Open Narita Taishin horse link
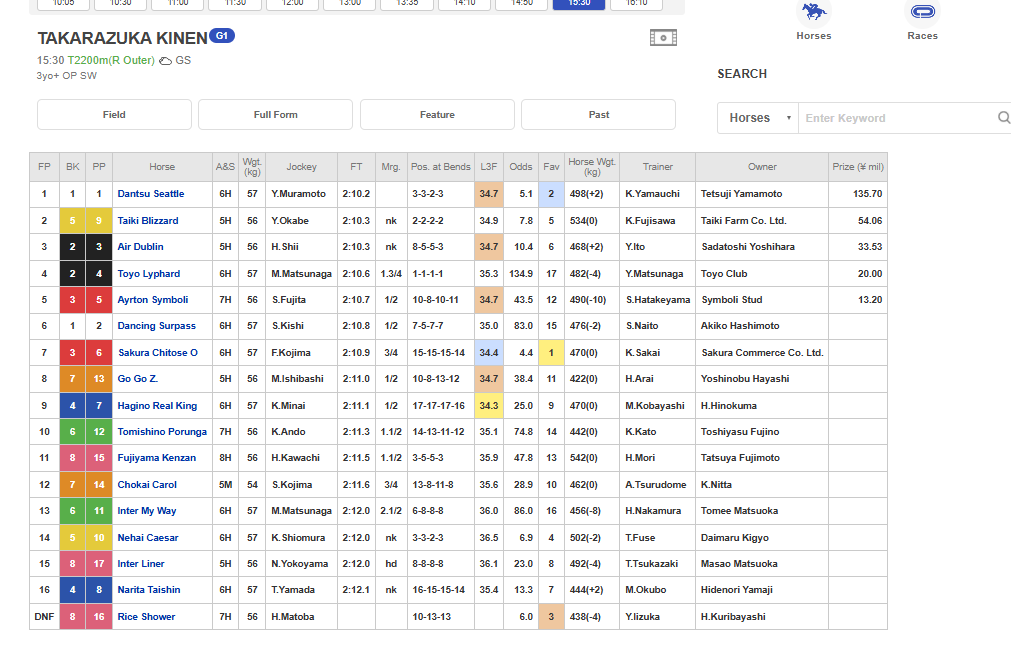This screenshot has height=652, width=1011. 149,589
